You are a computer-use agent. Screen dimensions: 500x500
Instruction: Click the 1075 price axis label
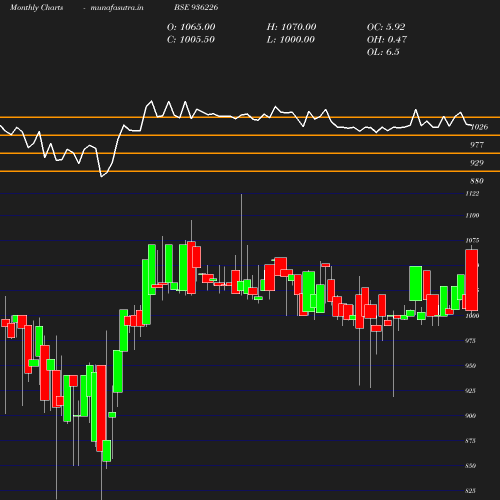472,241
